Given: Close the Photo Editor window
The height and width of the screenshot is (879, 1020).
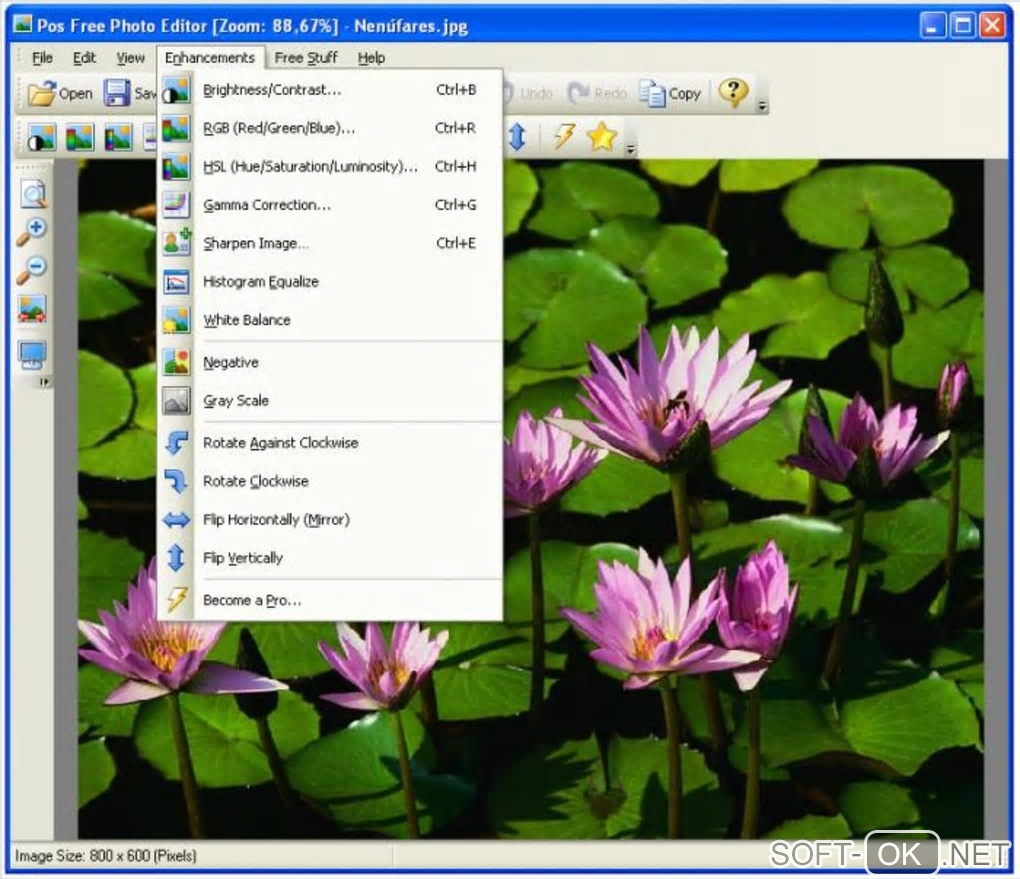Looking at the screenshot, I should click(x=993, y=26).
